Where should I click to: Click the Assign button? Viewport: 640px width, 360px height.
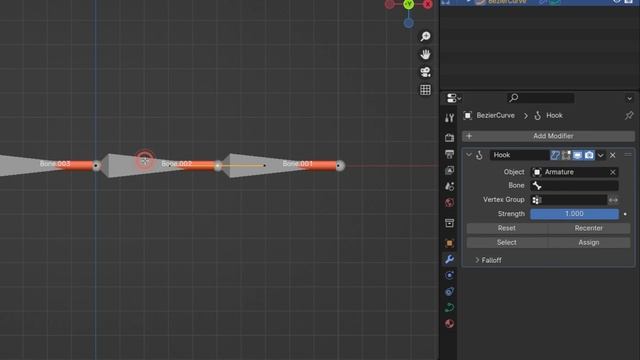(x=589, y=242)
